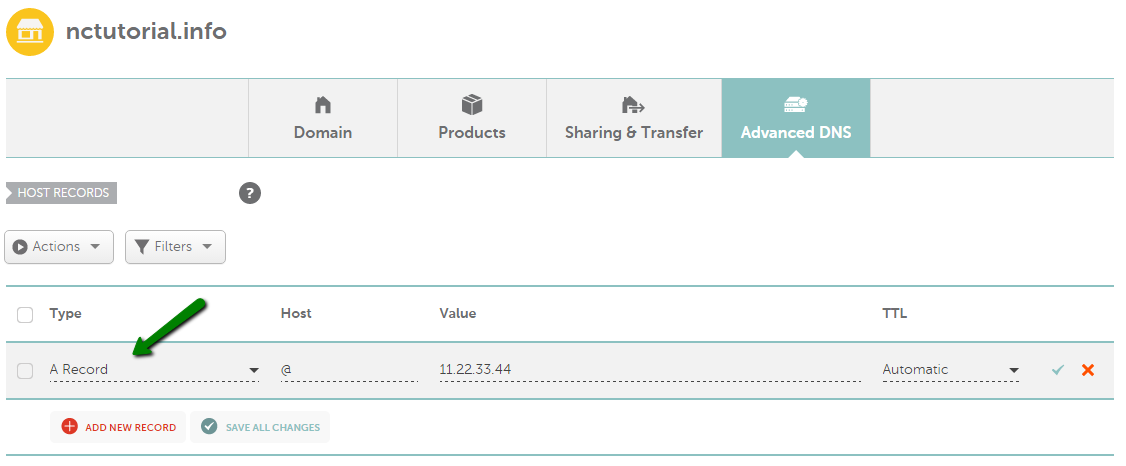Click the house icon on Domain tab
This screenshot has width=1126, height=466.
(323, 106)
